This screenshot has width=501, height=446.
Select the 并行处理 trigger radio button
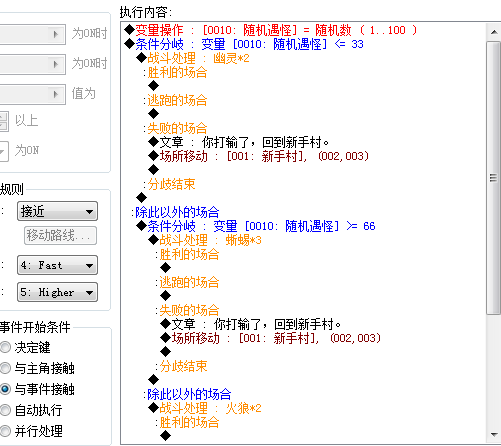click(5, 431)
